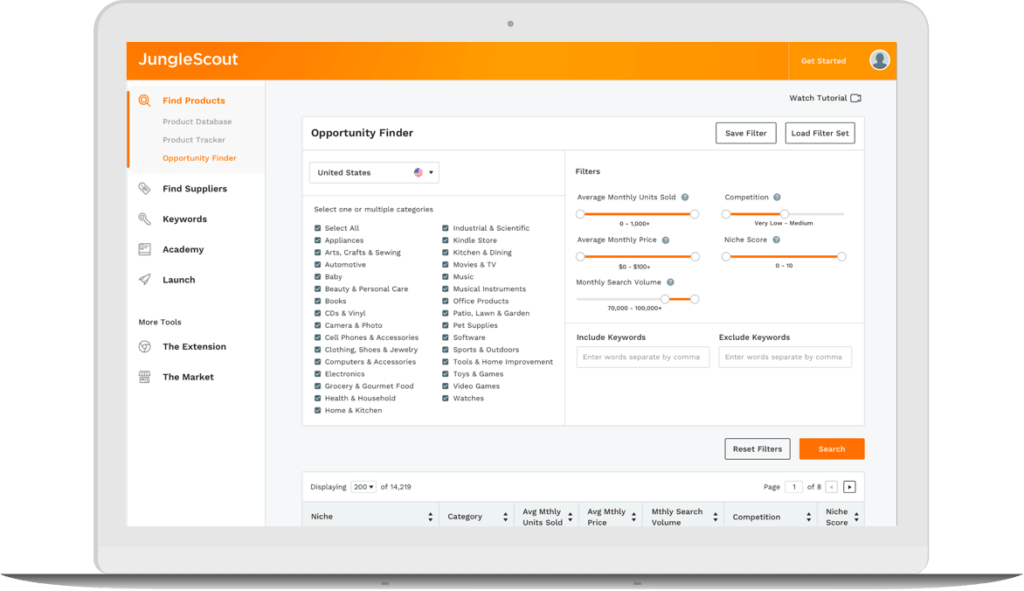Open Find Products section

[x=193, y=101]
